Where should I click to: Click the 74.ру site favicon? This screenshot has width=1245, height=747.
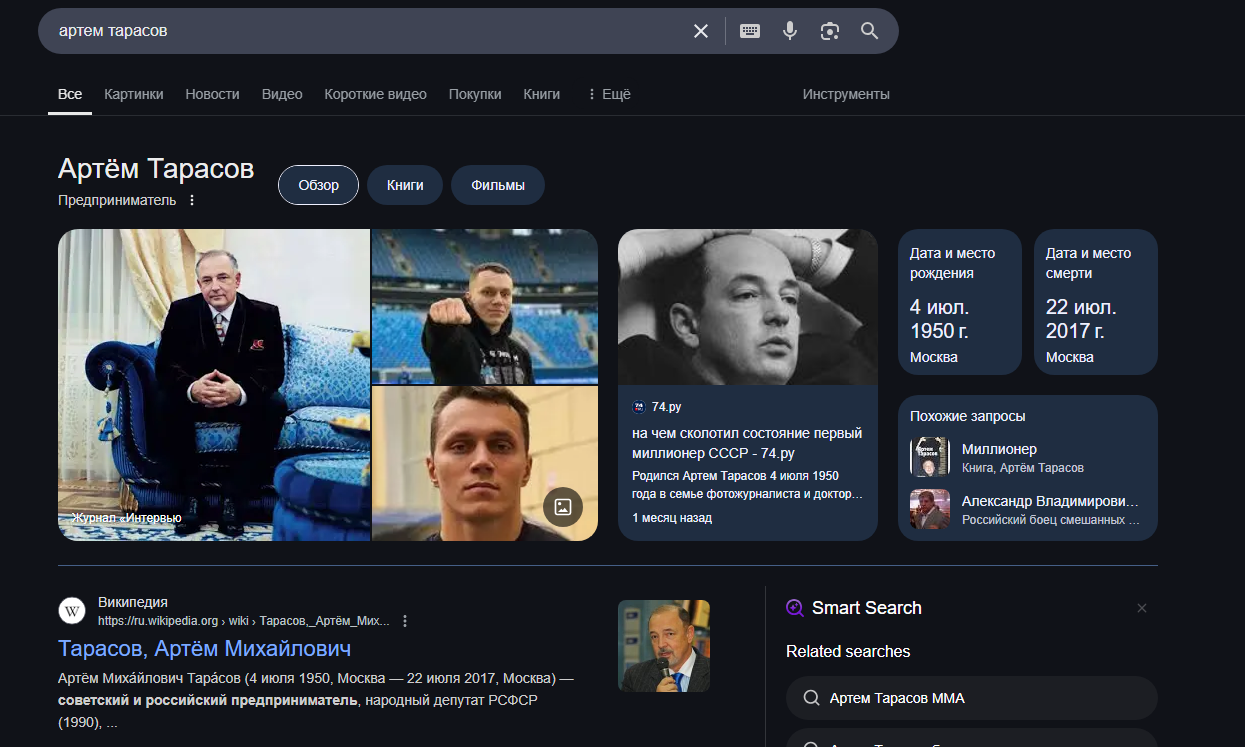coord(639,407)
